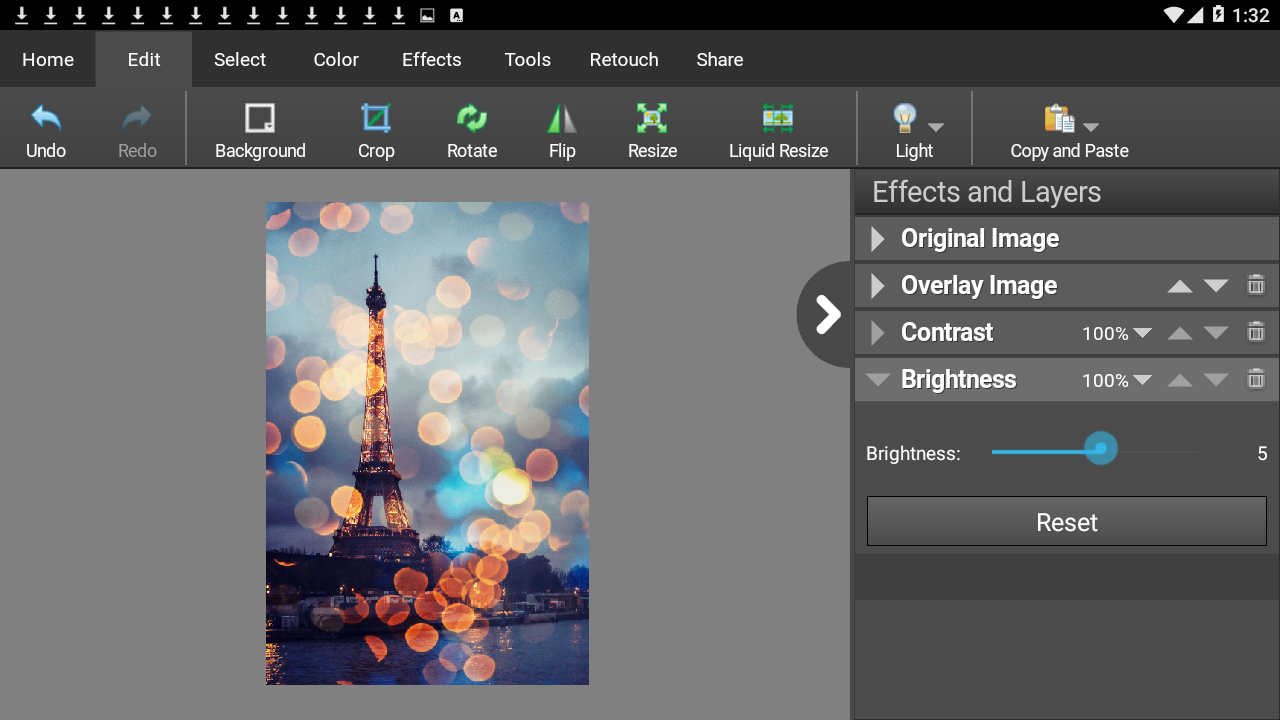Viewport: 1280px width, 720px height.
Task: Collapse the Effects and Layers side panel
Action: click(x=827, y=314)
